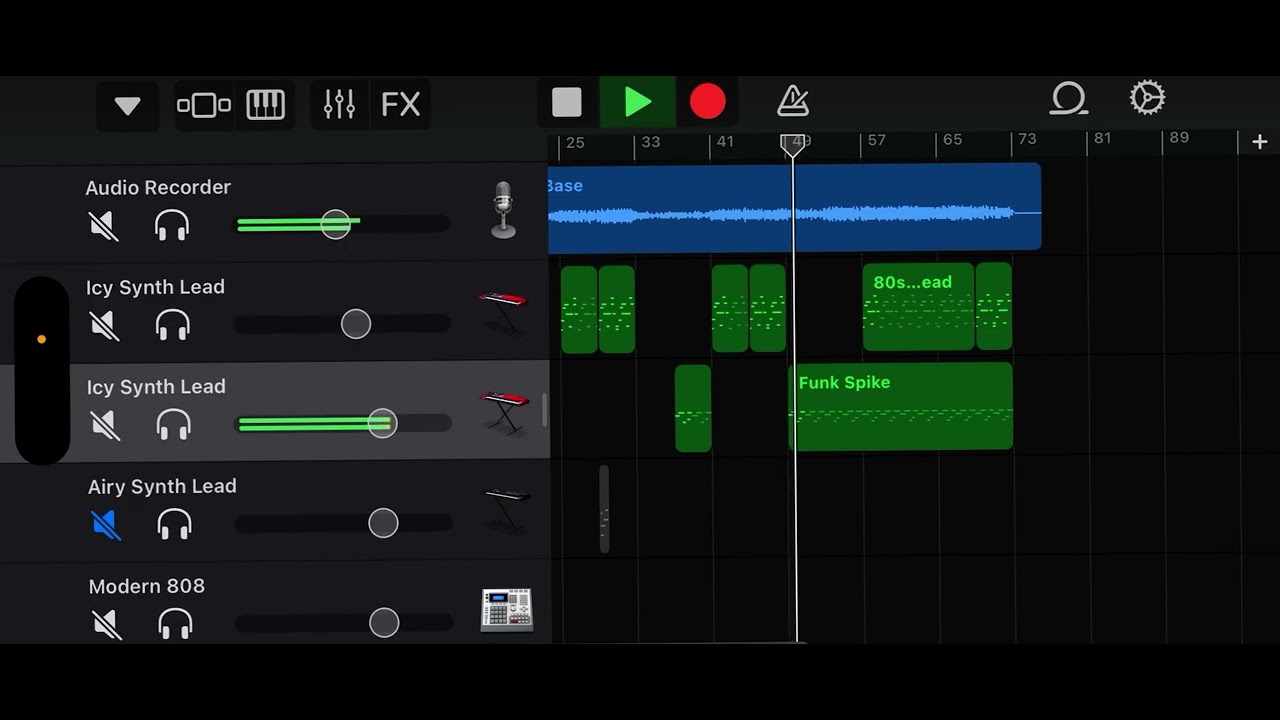1280x720 pixels.
Task: Open song settings gear
Action: (x=1147, y=98)
